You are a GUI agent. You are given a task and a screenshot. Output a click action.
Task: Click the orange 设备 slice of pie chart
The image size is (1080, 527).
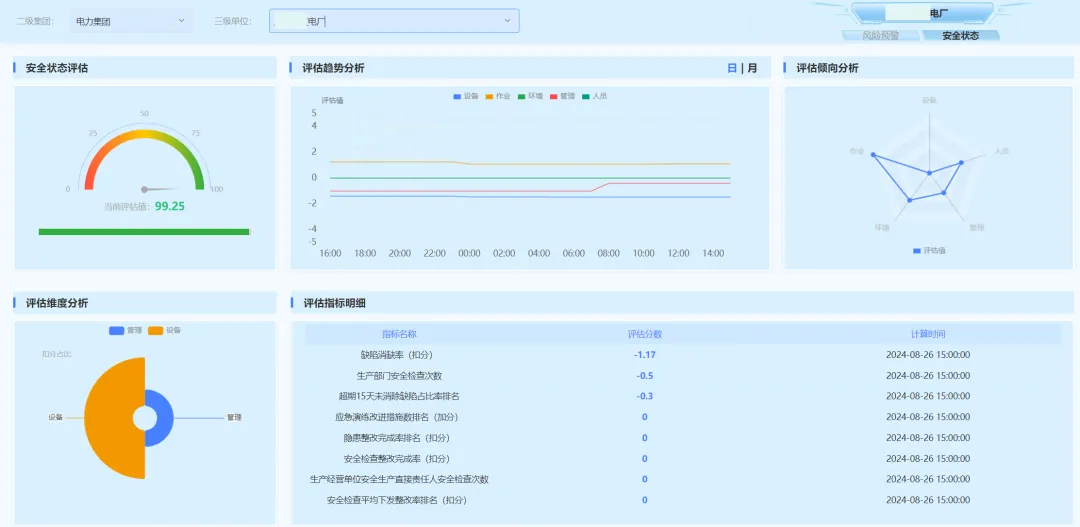pyautogui.click(x=110, y=418)
